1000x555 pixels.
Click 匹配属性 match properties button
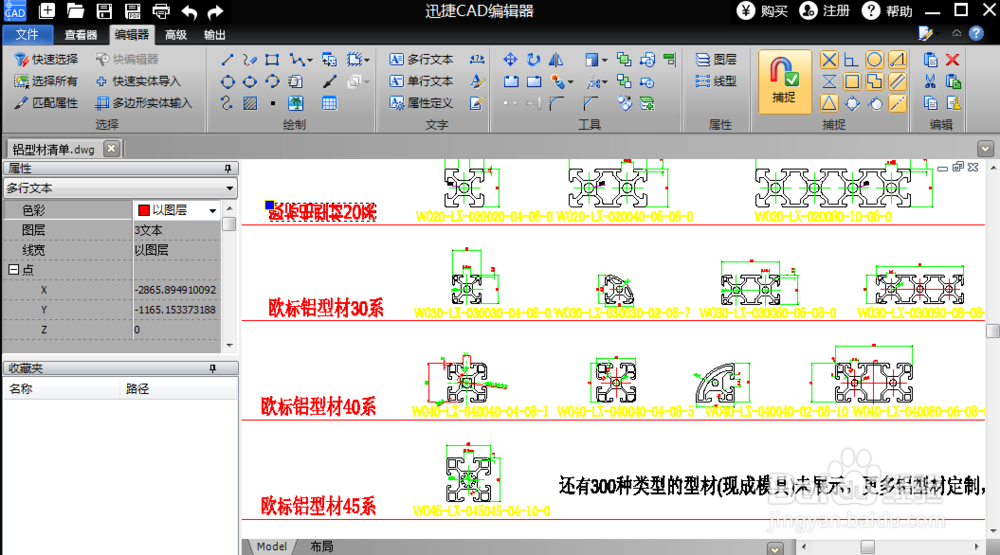tap(47, 103)
